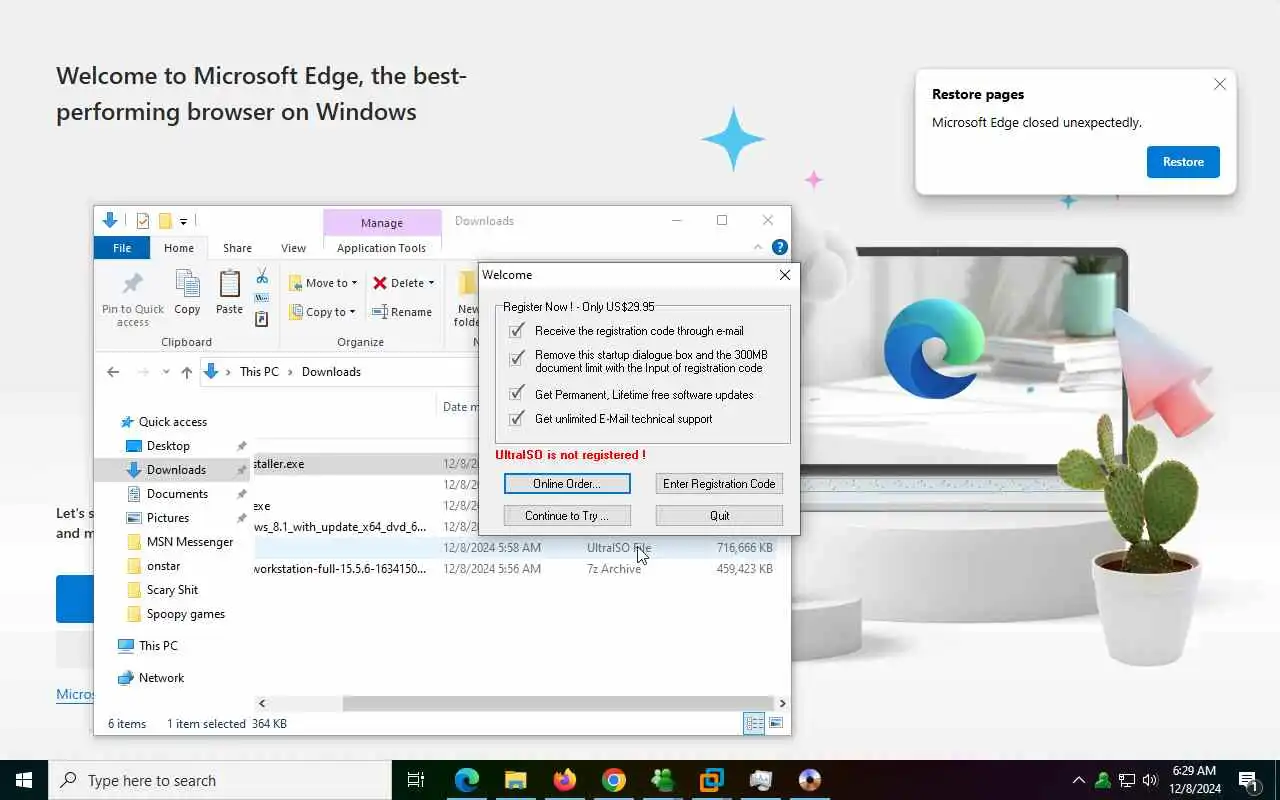Open MSN Messenger icon on the taskbar

pos(662,780)
